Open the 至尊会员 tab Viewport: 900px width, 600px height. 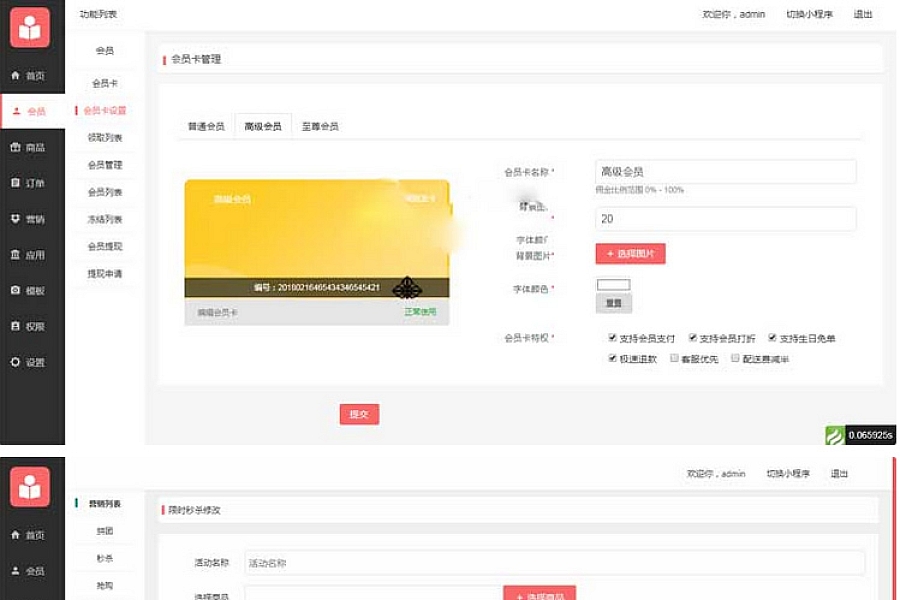tap(320, 126)
